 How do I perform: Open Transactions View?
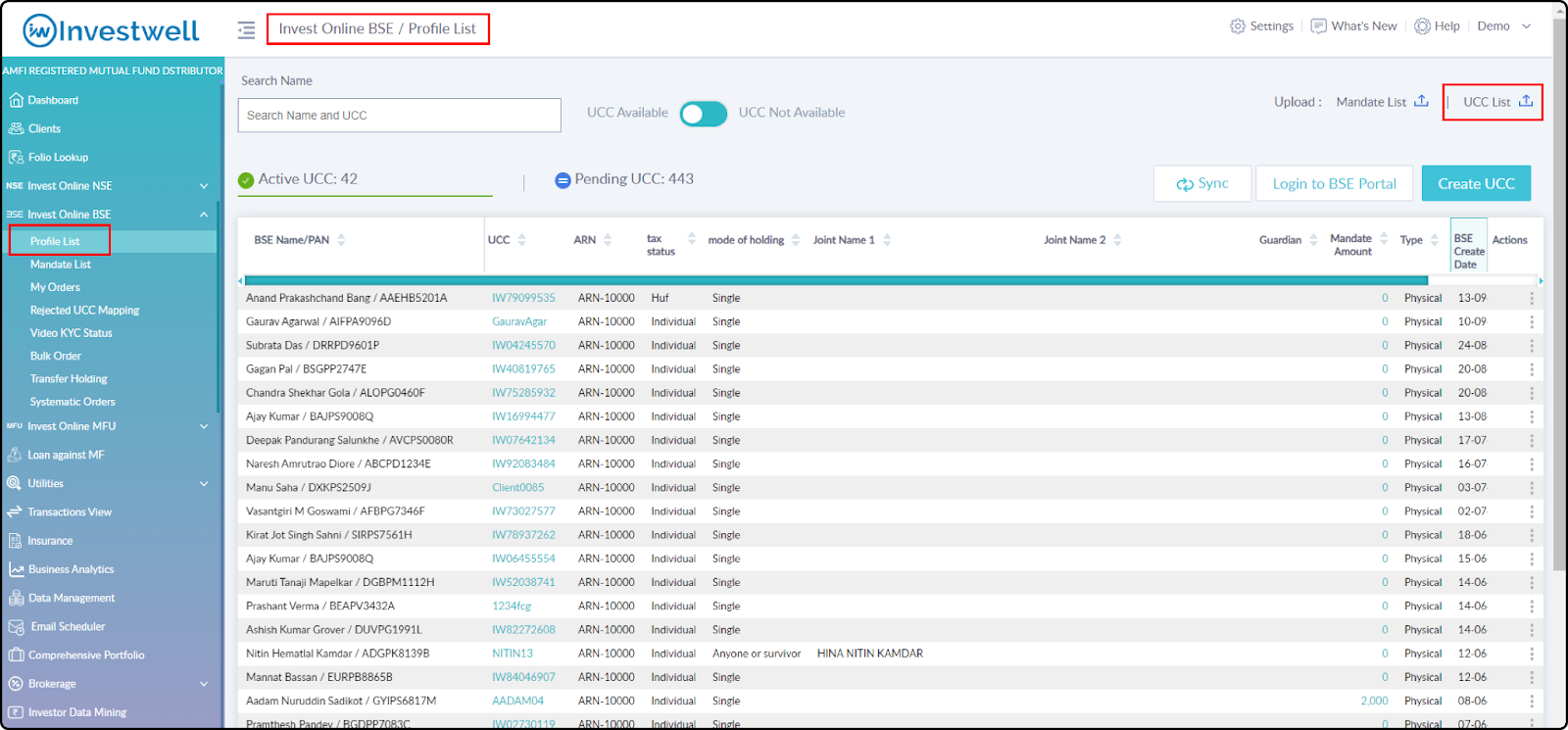coord(69,511)
